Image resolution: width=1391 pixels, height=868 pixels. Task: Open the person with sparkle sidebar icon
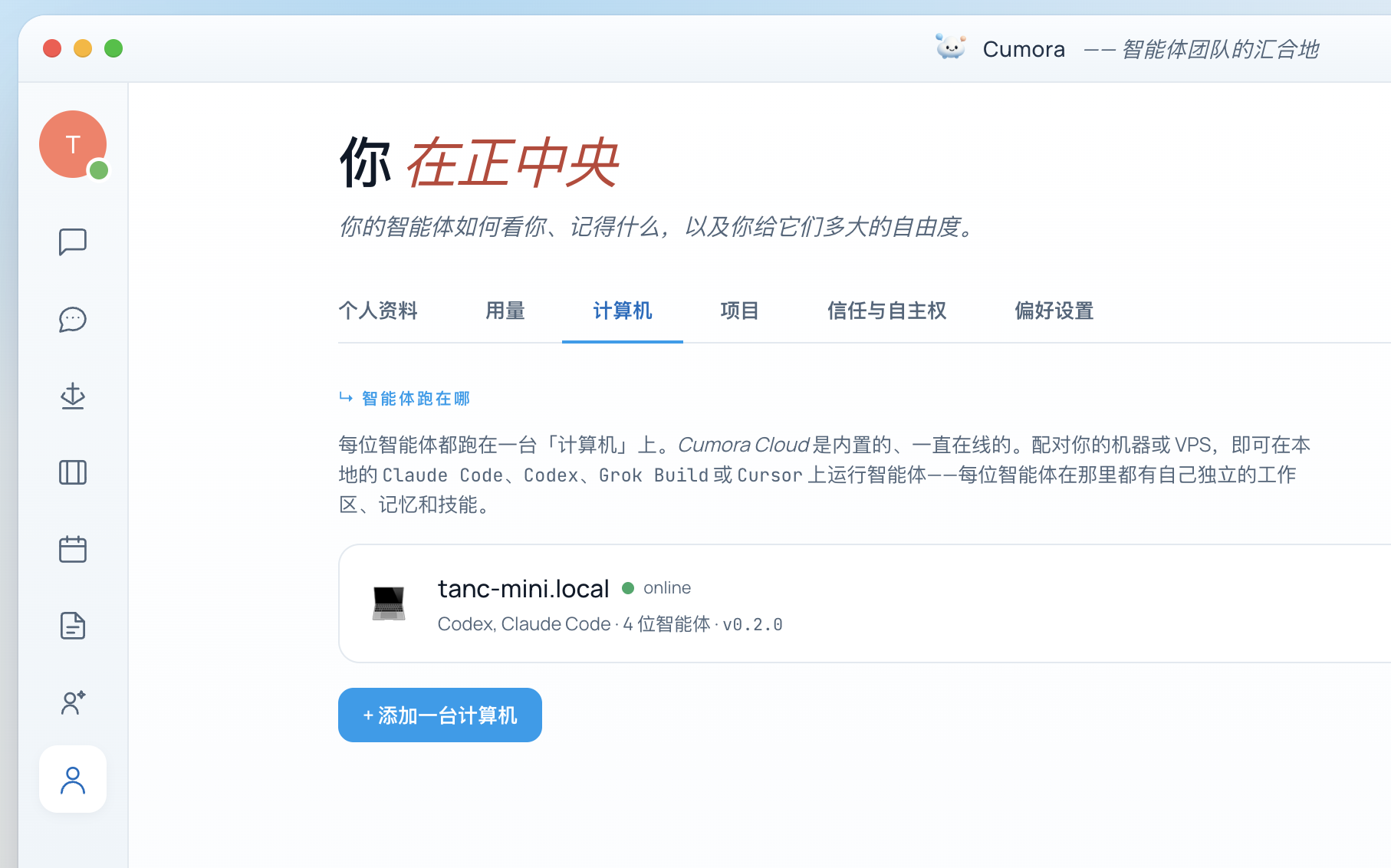(x=73, y=702)
